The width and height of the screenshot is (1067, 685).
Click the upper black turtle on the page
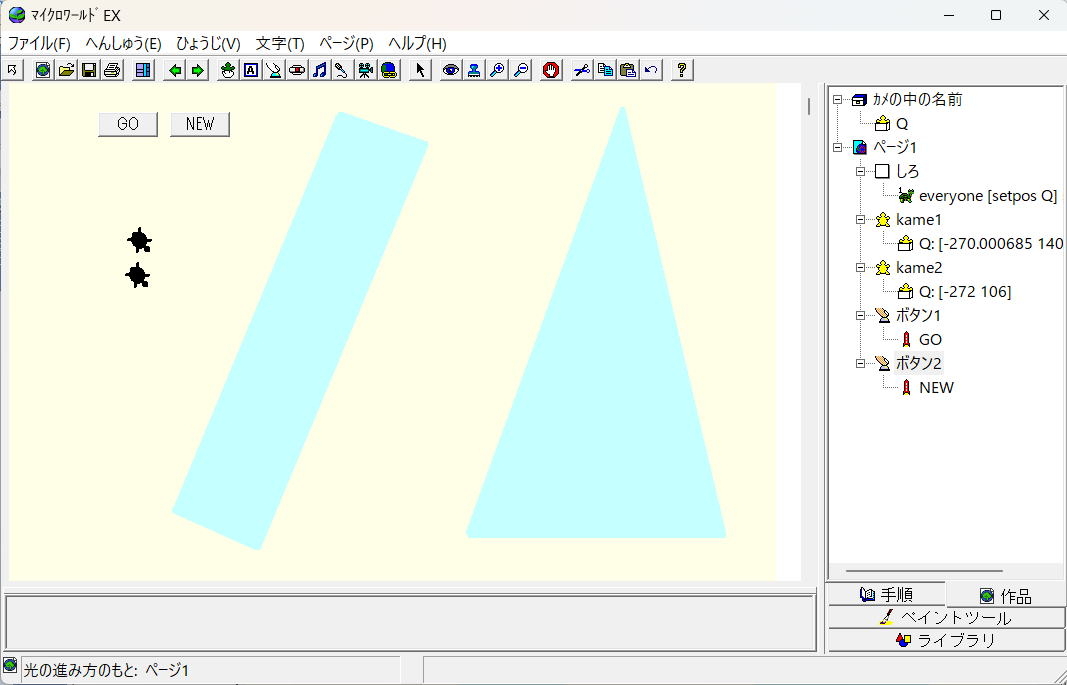[139, 240]
